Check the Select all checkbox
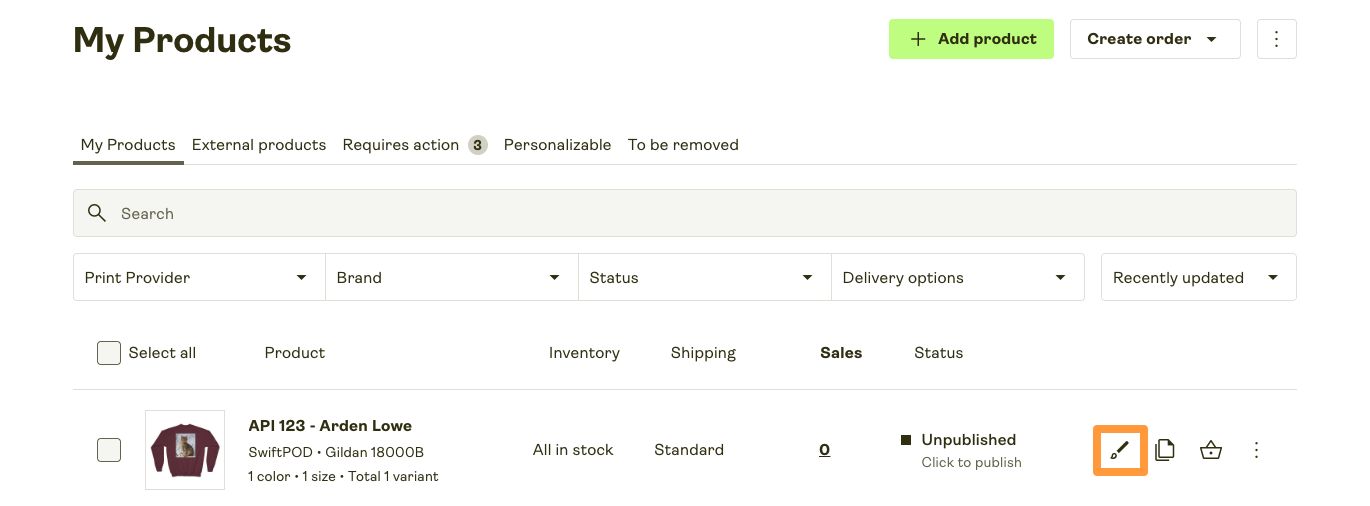The image size is (1370, 506). pyautogui.click(x=109, y=353)
